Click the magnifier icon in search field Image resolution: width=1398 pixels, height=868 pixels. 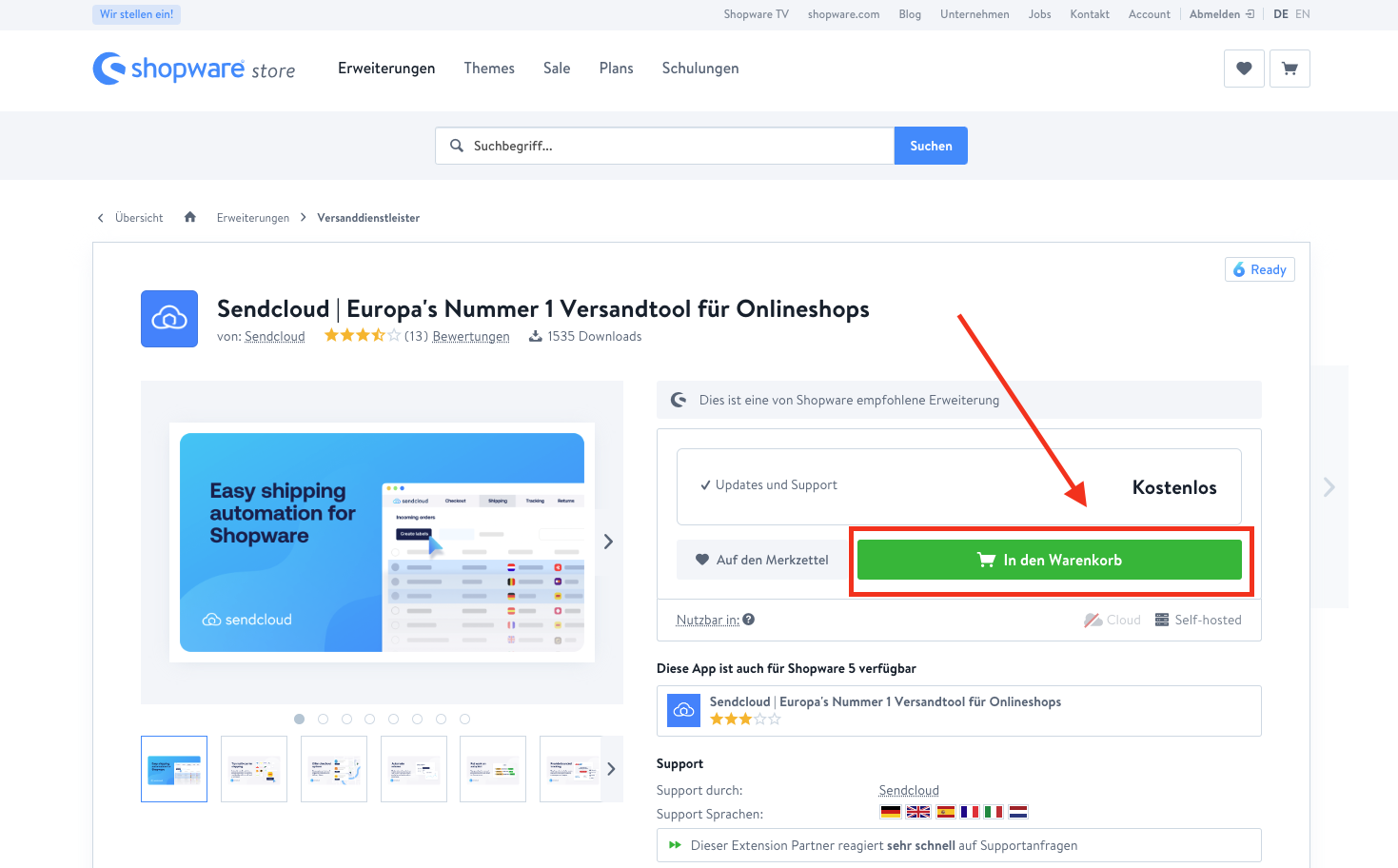coord(457,146)
